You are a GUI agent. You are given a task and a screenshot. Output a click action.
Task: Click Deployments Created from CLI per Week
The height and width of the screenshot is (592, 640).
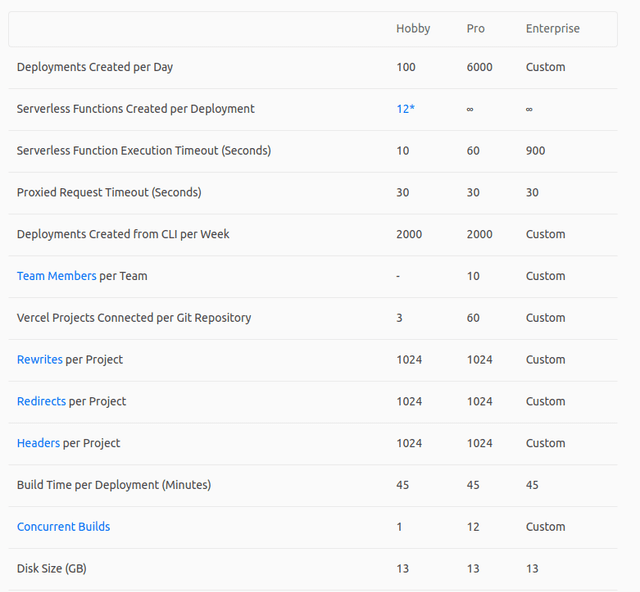coord(123,234)
